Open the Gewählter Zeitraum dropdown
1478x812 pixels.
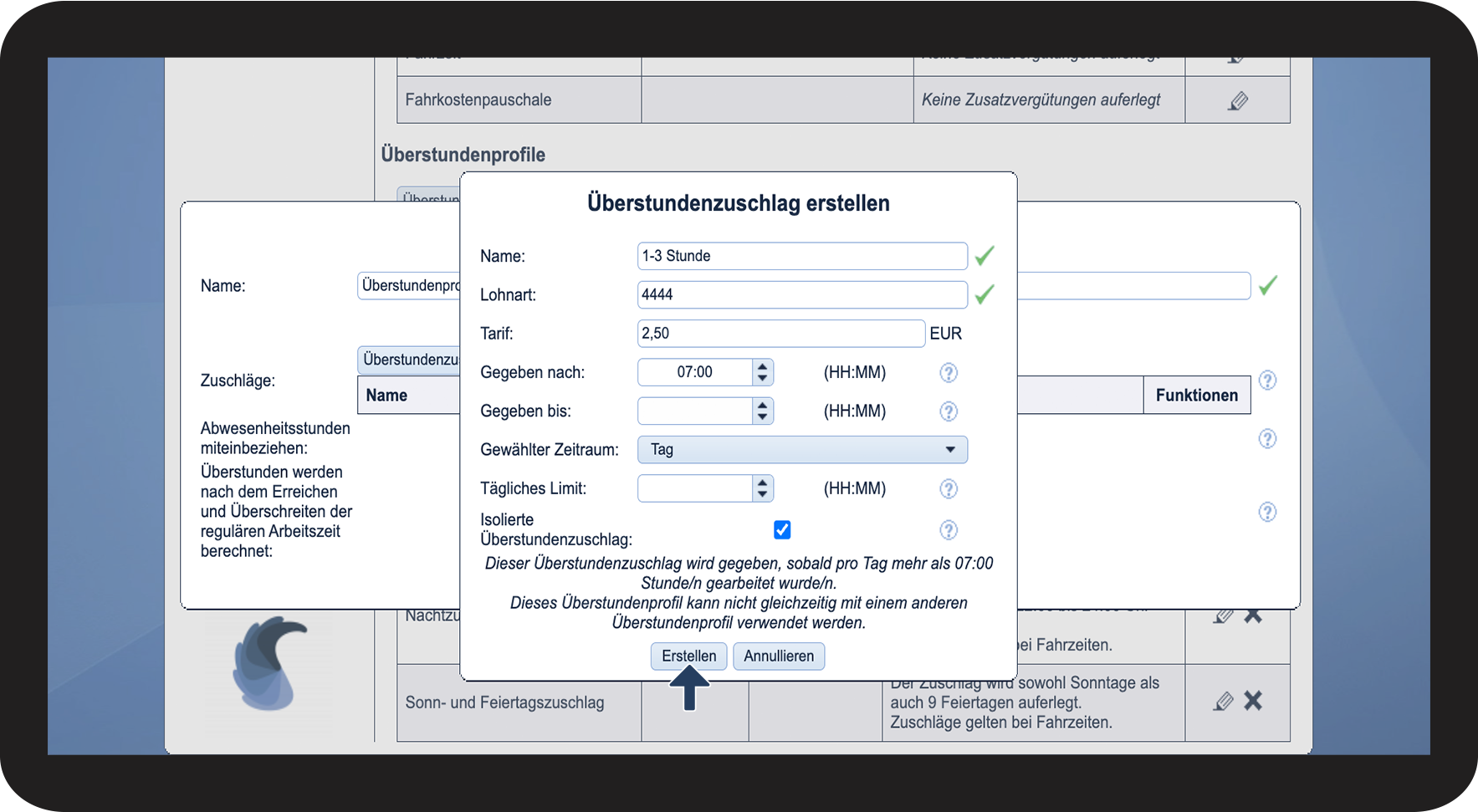(802, 450)
